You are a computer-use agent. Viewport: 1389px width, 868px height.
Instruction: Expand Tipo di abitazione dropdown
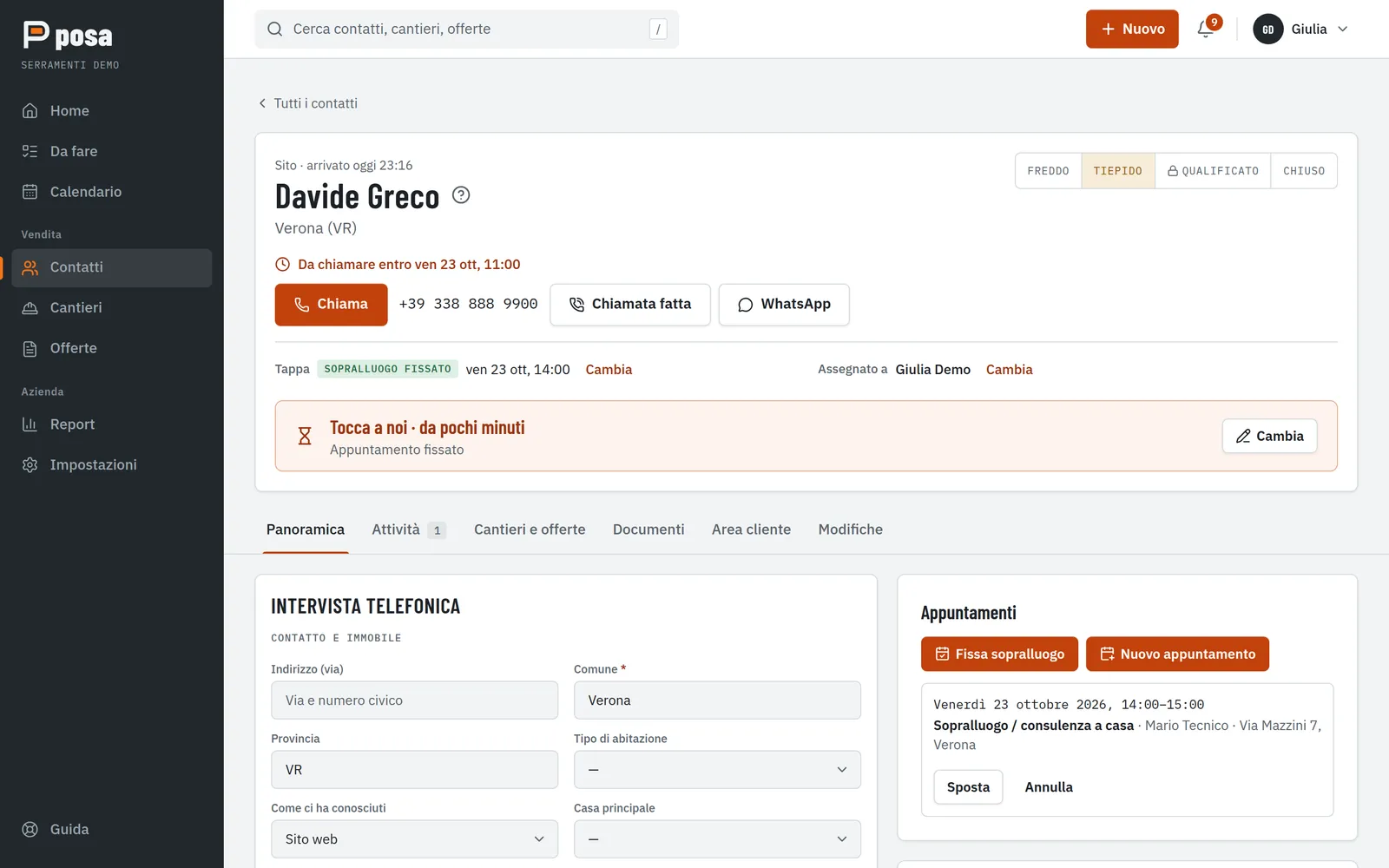(717, 770)
